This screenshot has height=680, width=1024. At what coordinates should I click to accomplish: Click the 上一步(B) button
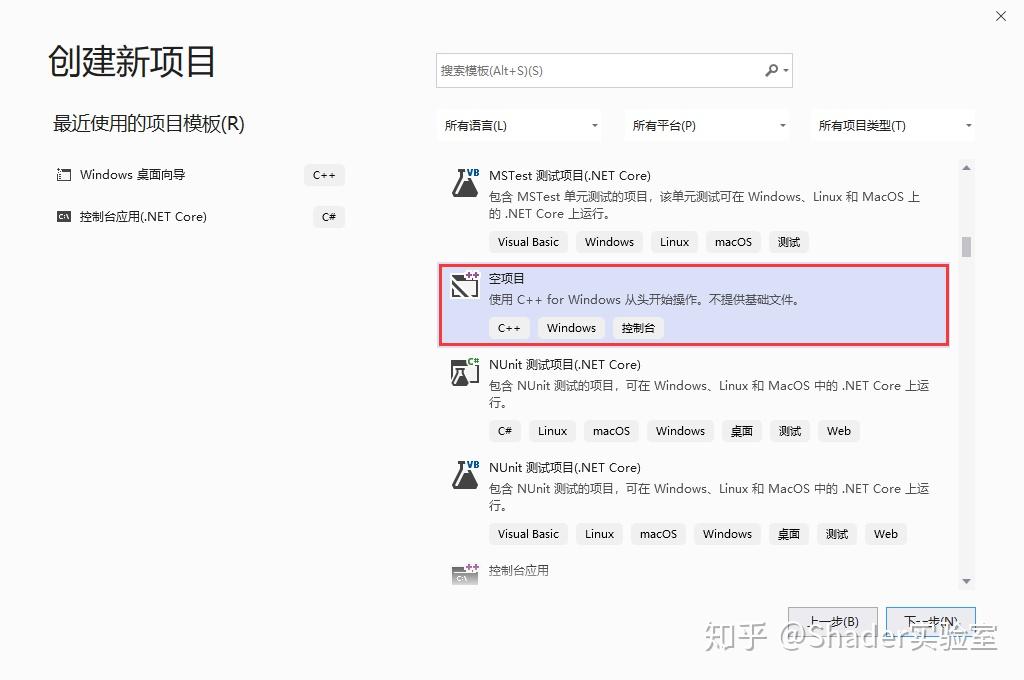click(832, 620)
